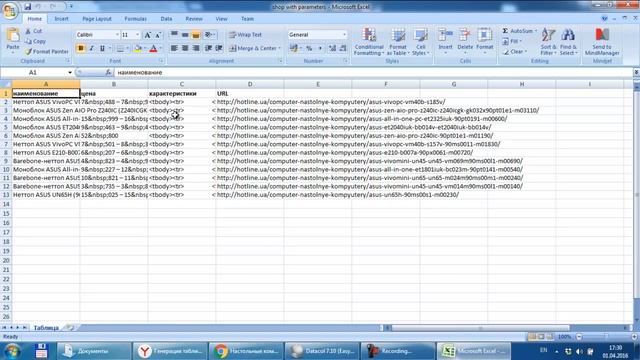Viewport: 640px width, 360px height.
Task: Toggle italic formatting
Action: click(x=91, y=49)
